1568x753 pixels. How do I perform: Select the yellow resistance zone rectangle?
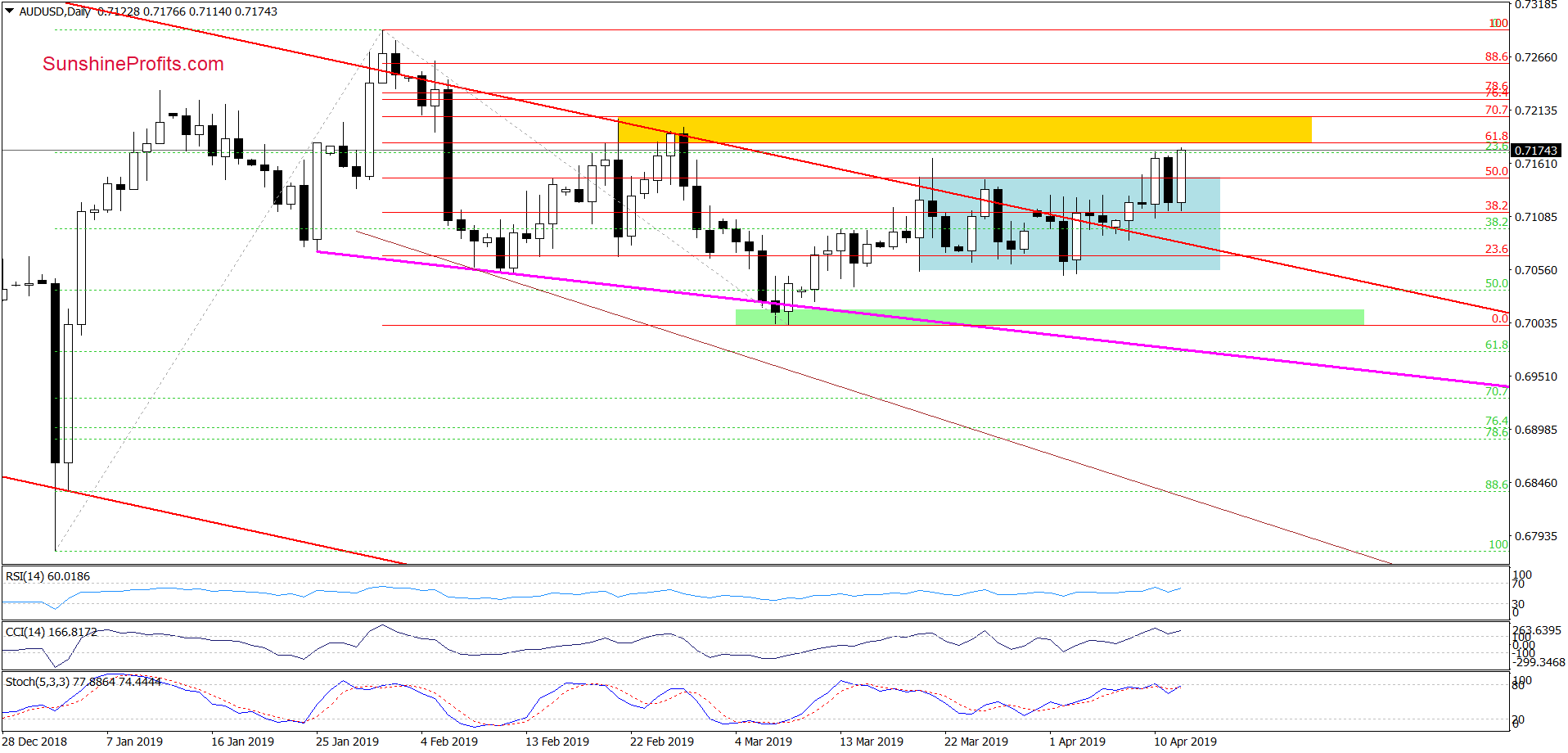(x=964, y=129)
